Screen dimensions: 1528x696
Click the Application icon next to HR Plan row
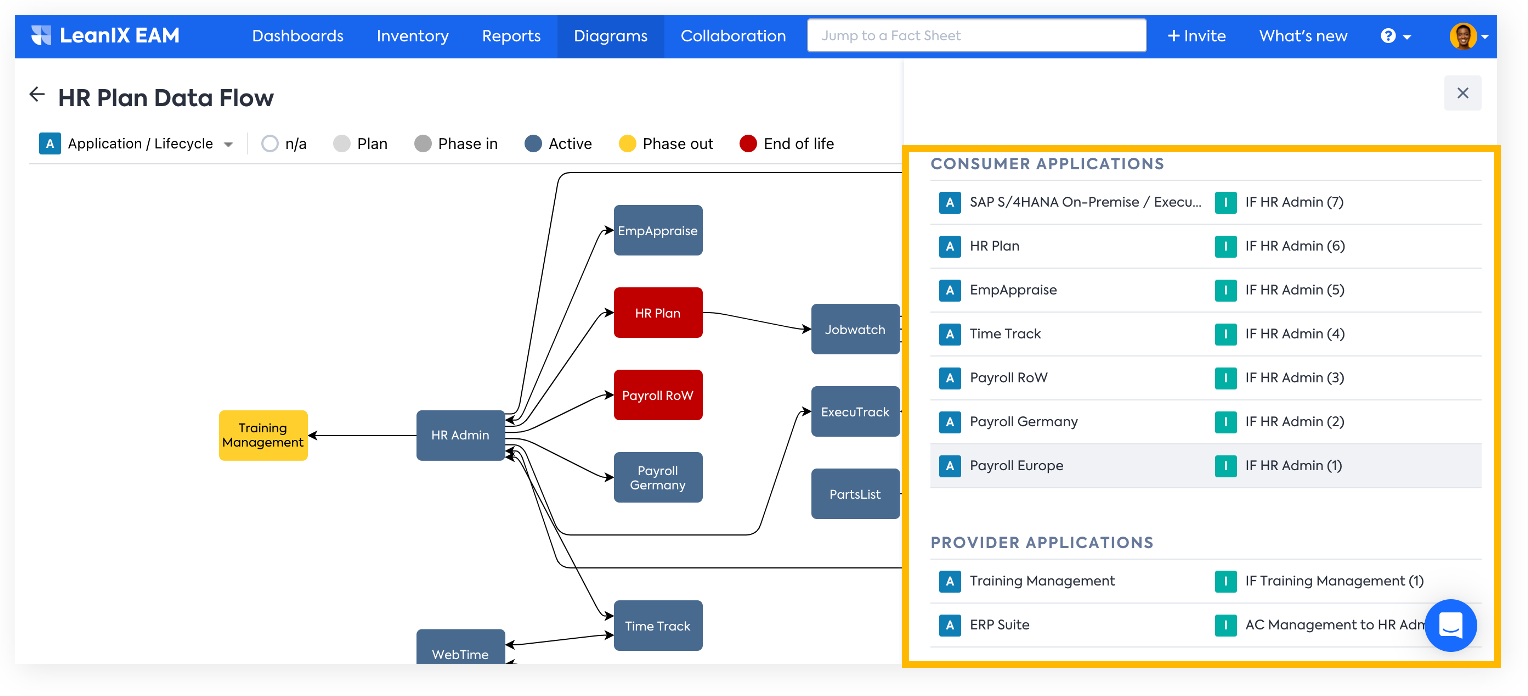coord(949,246)
